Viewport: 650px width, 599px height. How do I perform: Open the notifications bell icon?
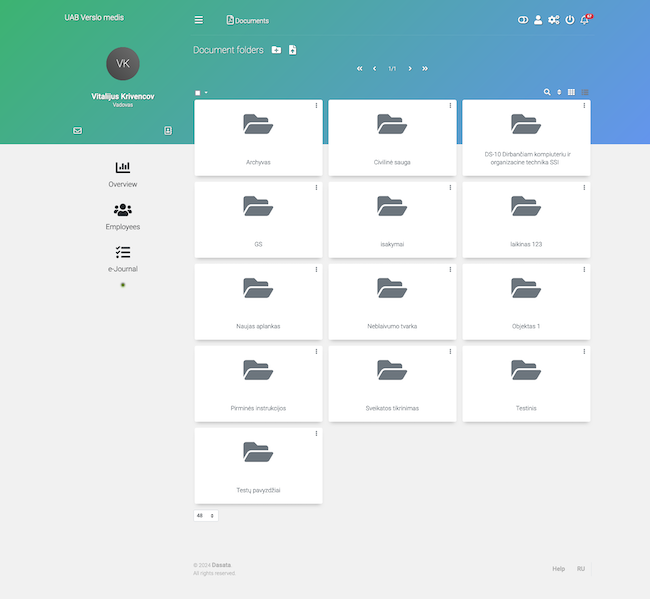point(585,19)
